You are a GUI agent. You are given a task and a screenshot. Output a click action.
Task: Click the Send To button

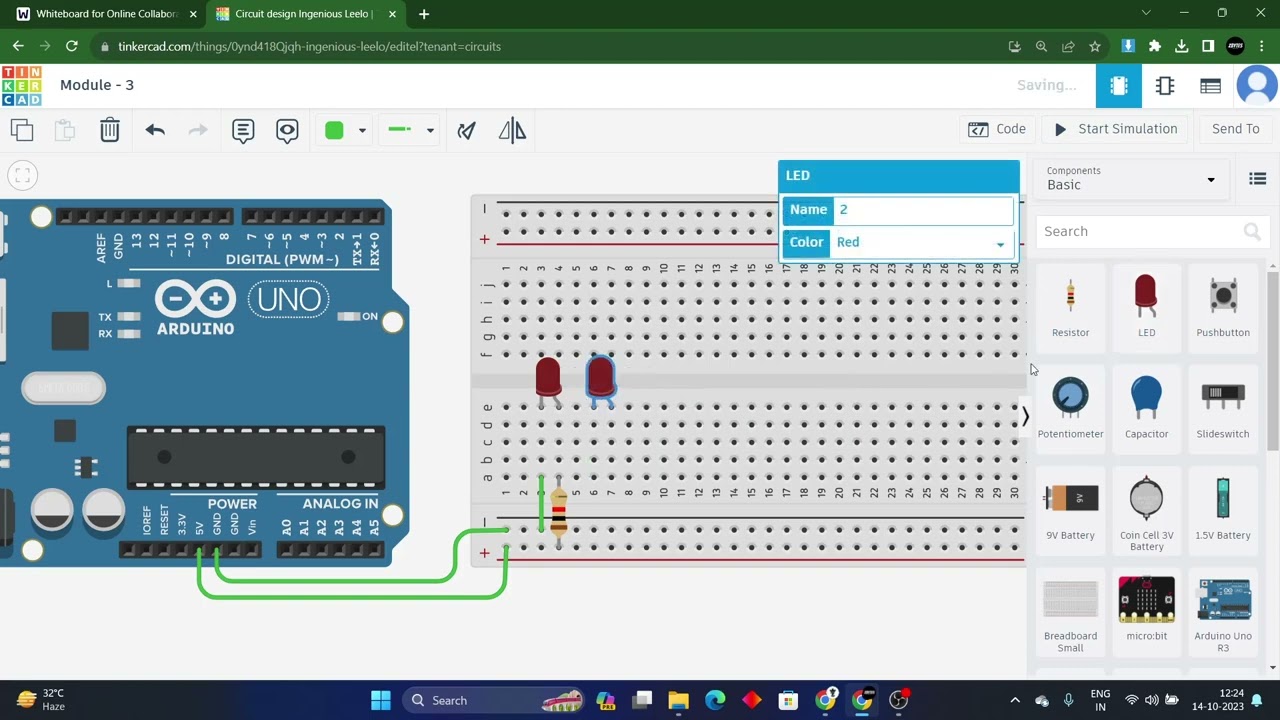click(1236, 129)
